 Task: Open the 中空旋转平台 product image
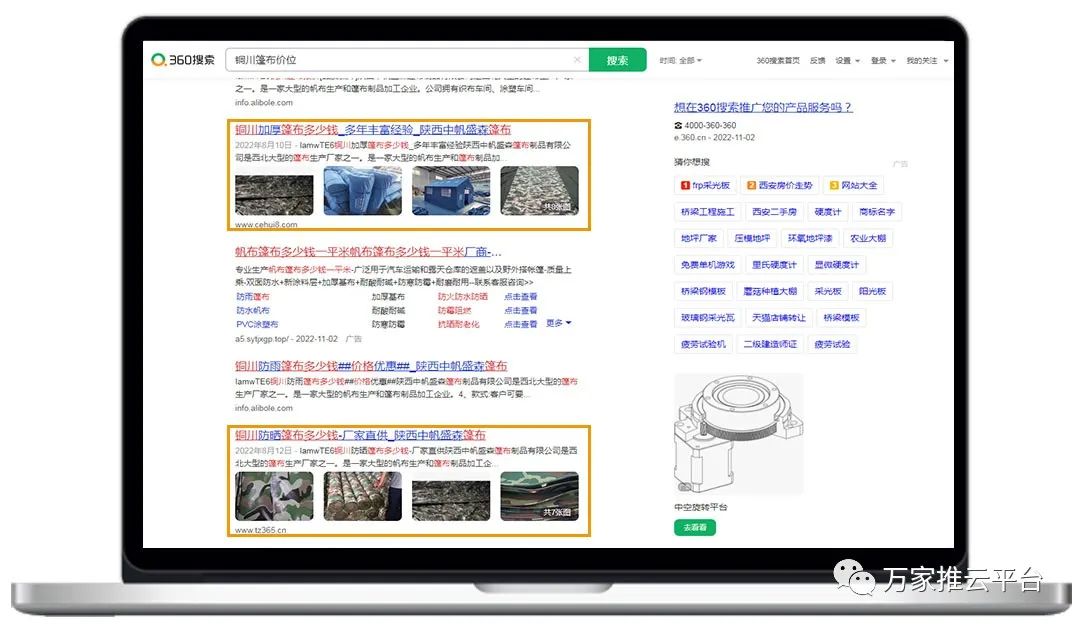pos(738,435)
